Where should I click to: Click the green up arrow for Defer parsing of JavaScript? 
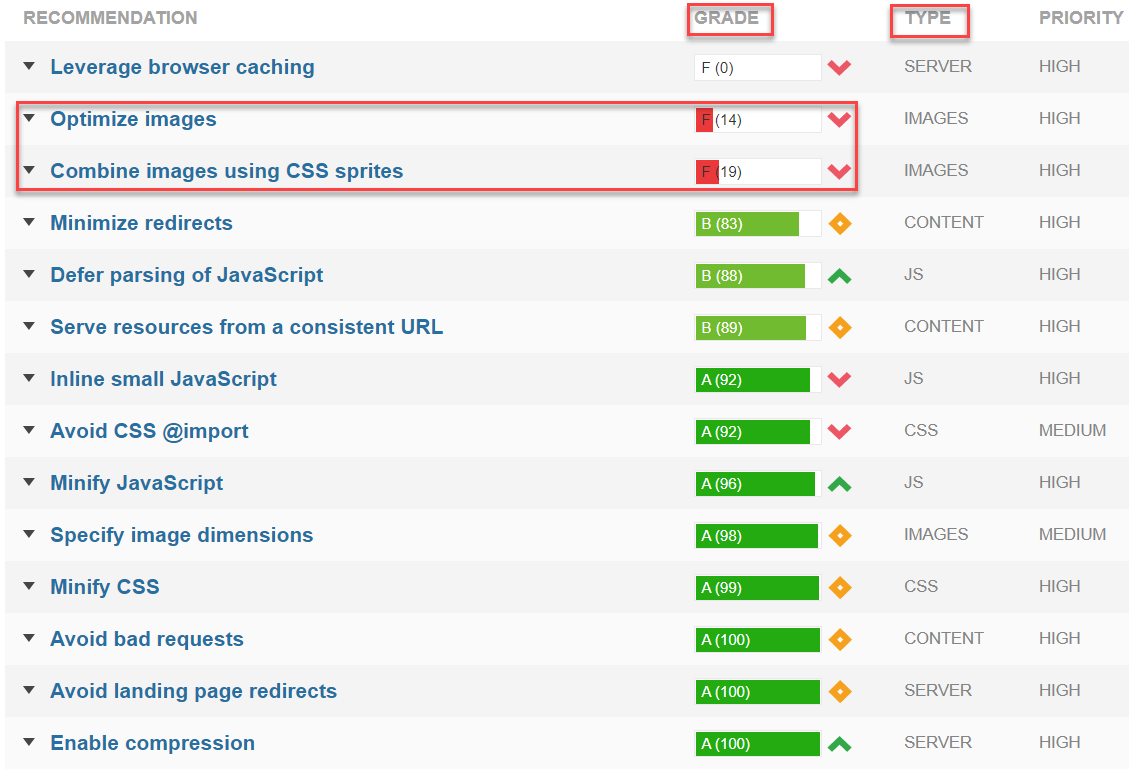coord(840,276)
